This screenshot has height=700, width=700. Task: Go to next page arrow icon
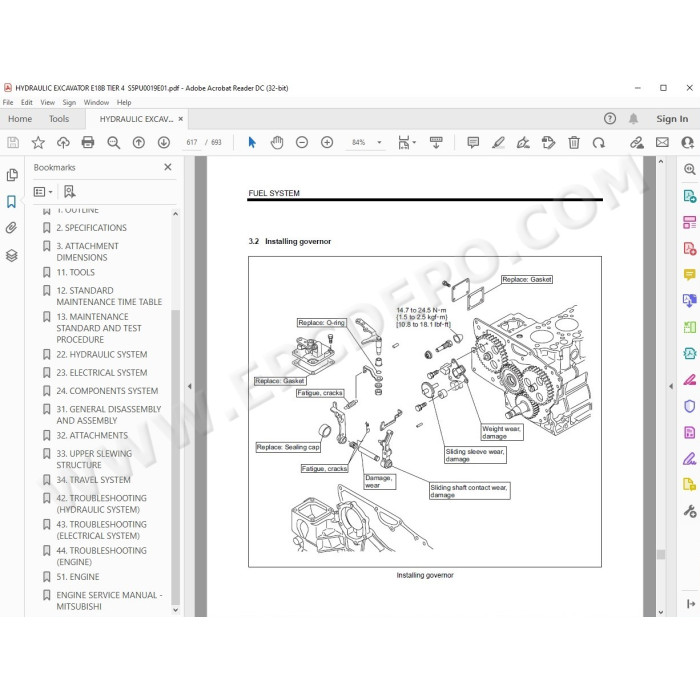point(164,142)
